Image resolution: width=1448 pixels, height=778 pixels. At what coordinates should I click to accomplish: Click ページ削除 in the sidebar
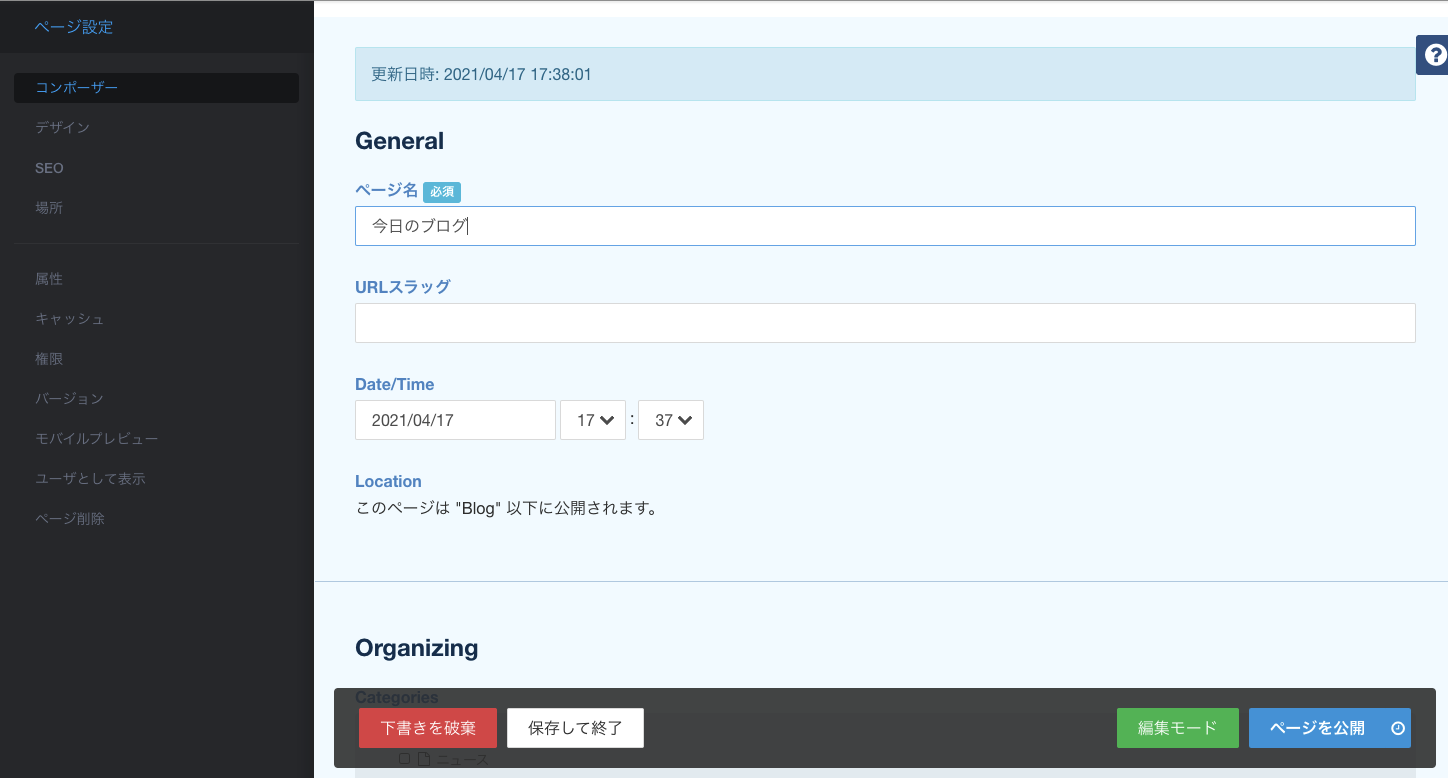point(70,519)
